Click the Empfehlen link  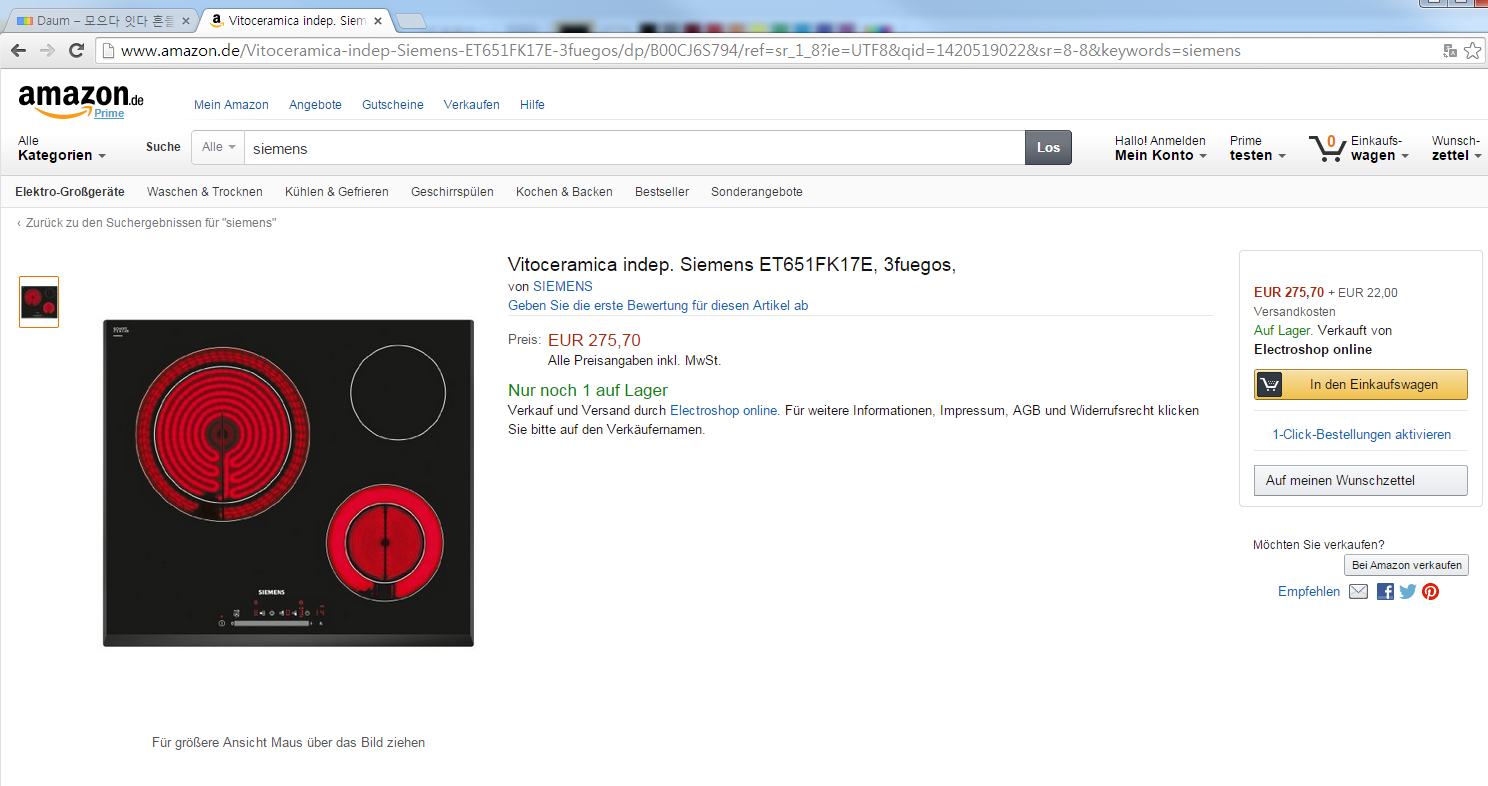1309,592
